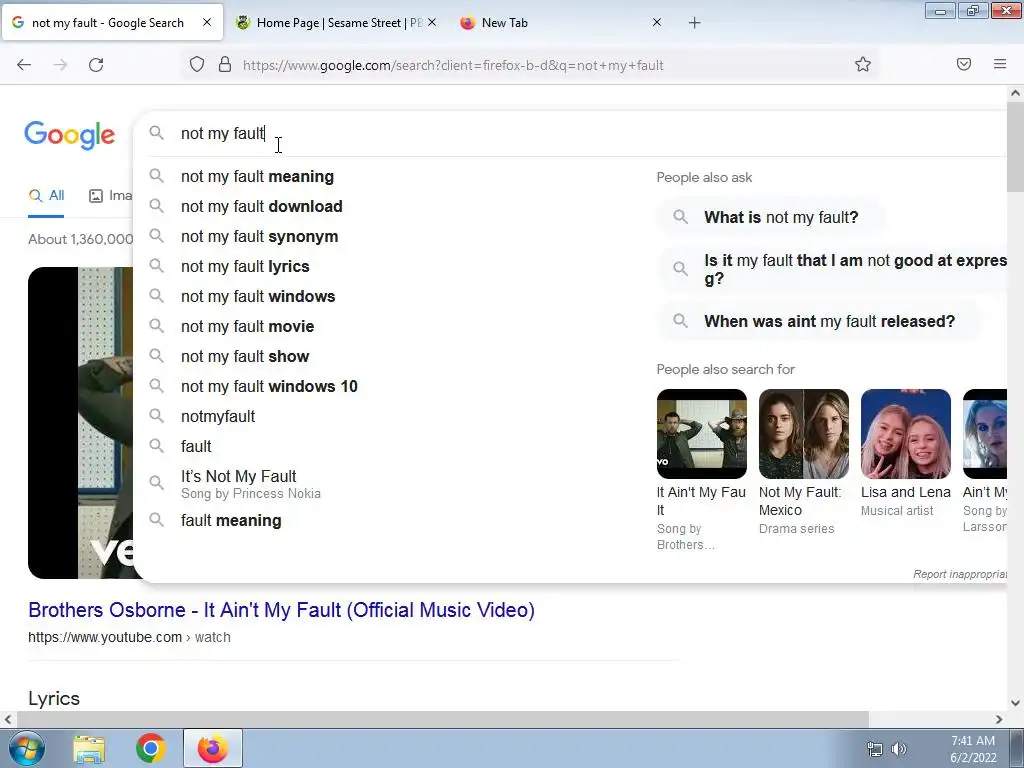Choose the suggestion that says only 'fault'
The height and width of the screenshot is (768, 1024).
coord(196,447)
